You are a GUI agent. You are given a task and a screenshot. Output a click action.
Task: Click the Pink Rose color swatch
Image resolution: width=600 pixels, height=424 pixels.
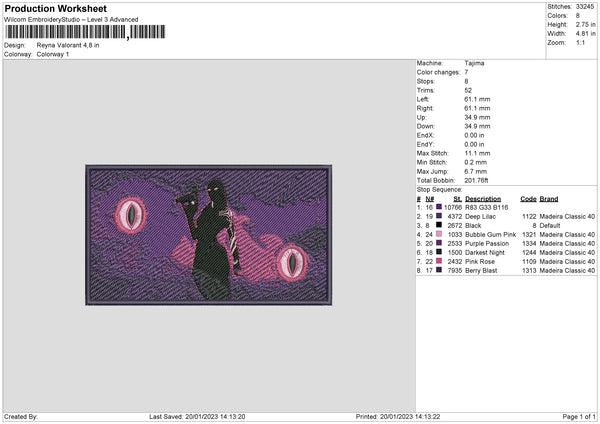click(439, 261)
